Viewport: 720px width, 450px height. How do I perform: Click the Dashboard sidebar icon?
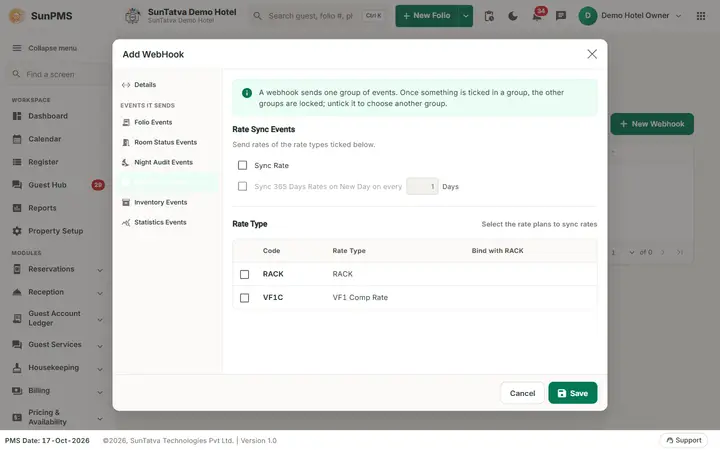pos(17,116)
